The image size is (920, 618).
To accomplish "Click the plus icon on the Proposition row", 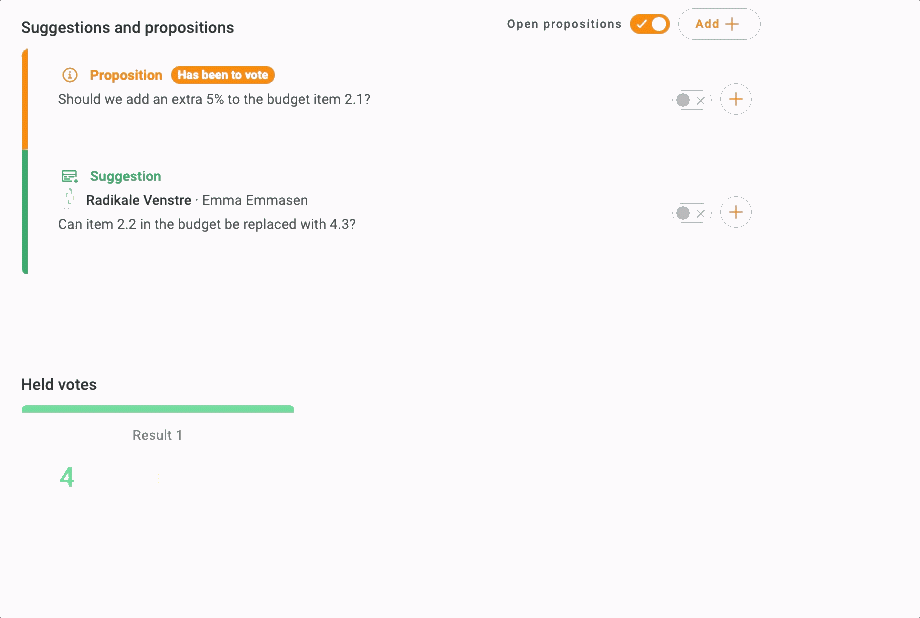I will 736,99.
